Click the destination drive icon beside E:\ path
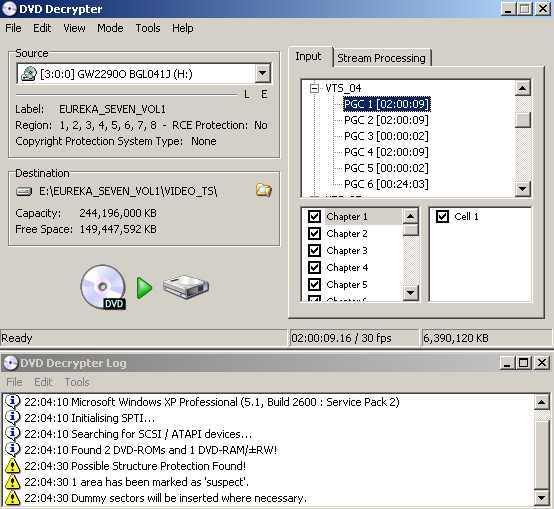This screenshot has width=554, height=509. click(x=24, y=192)
